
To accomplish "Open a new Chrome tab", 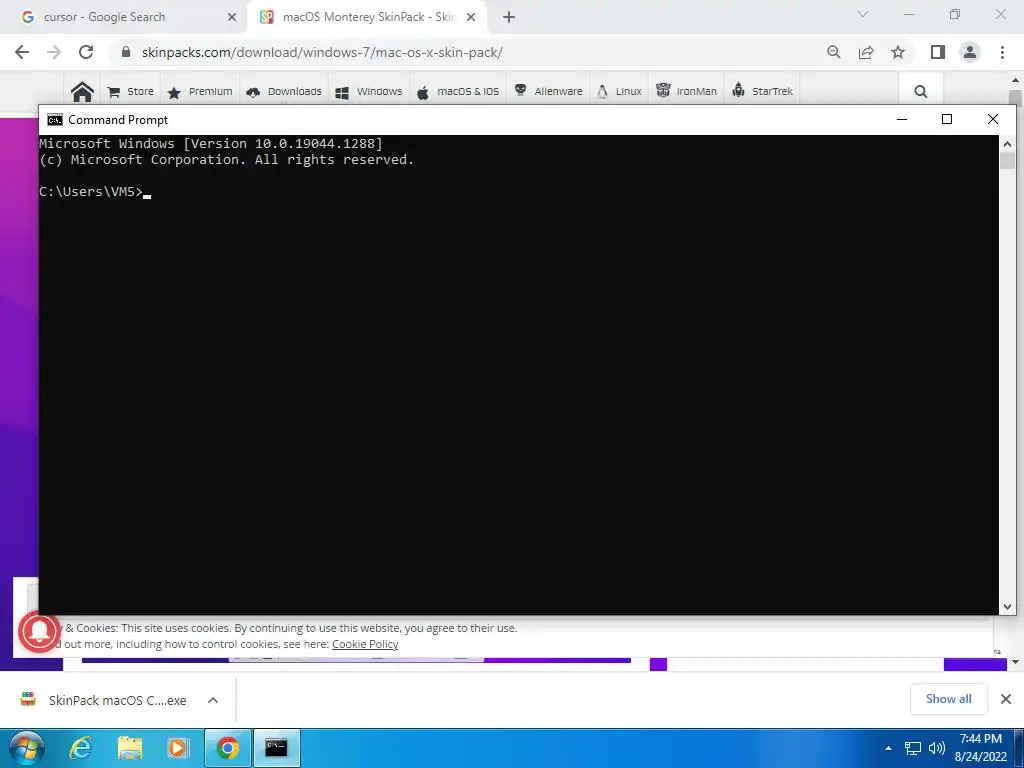I will point(509,17).
